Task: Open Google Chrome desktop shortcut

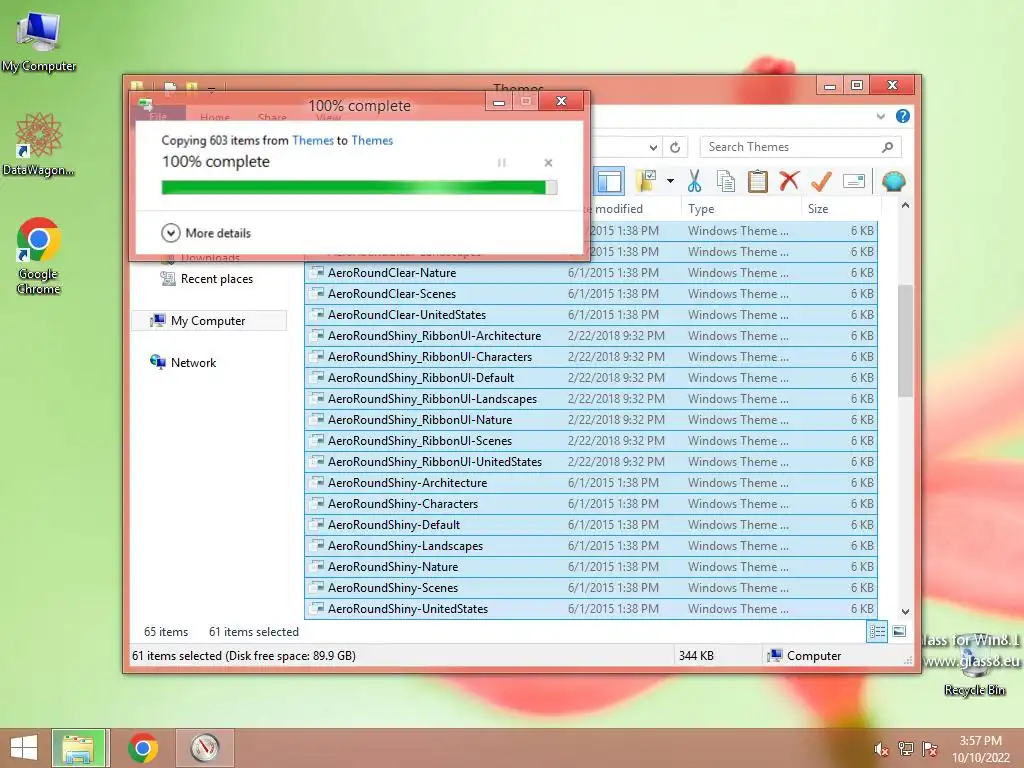Action: tap(39, 255)
